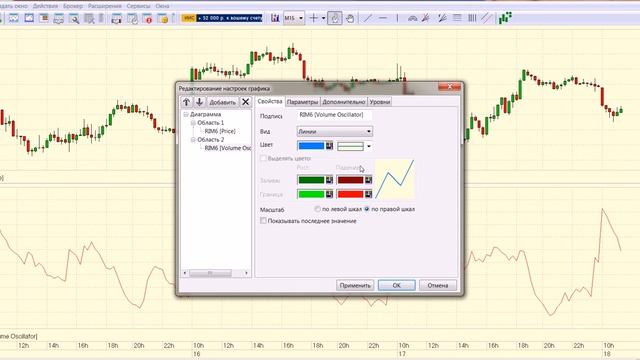
Task: Select the diagonal trend line tool
Action: (368, 18)
